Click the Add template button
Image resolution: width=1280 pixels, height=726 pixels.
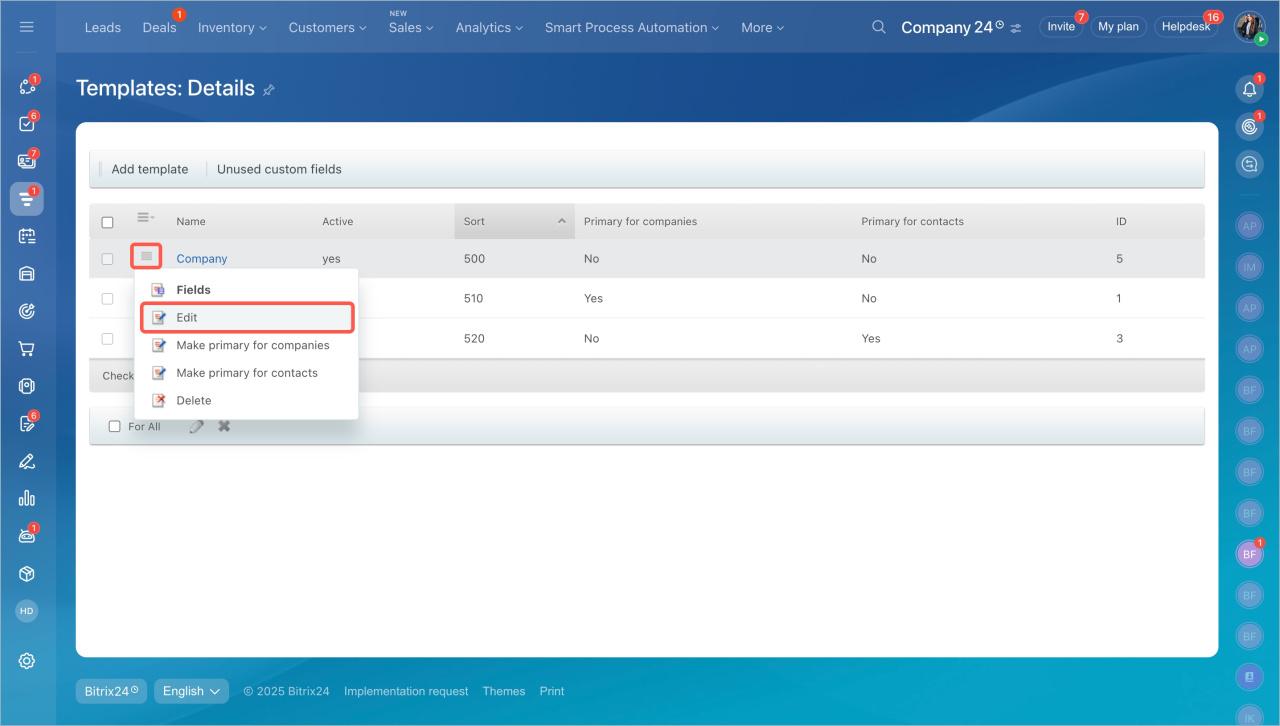click(150, 169)
